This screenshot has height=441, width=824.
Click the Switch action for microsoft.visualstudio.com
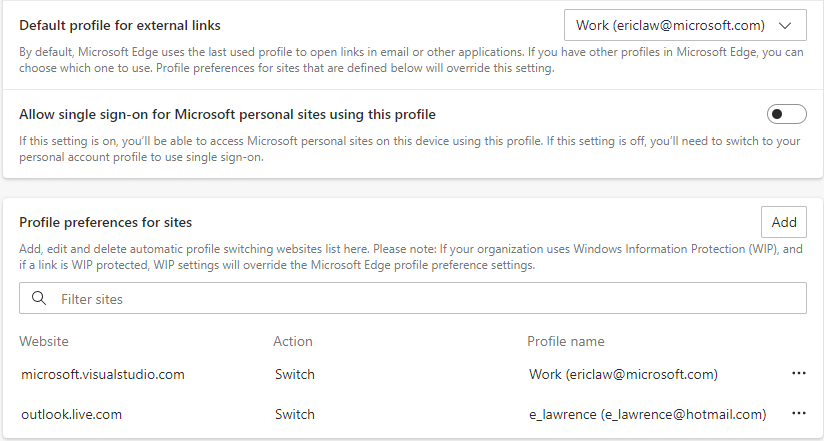point(295,374)
